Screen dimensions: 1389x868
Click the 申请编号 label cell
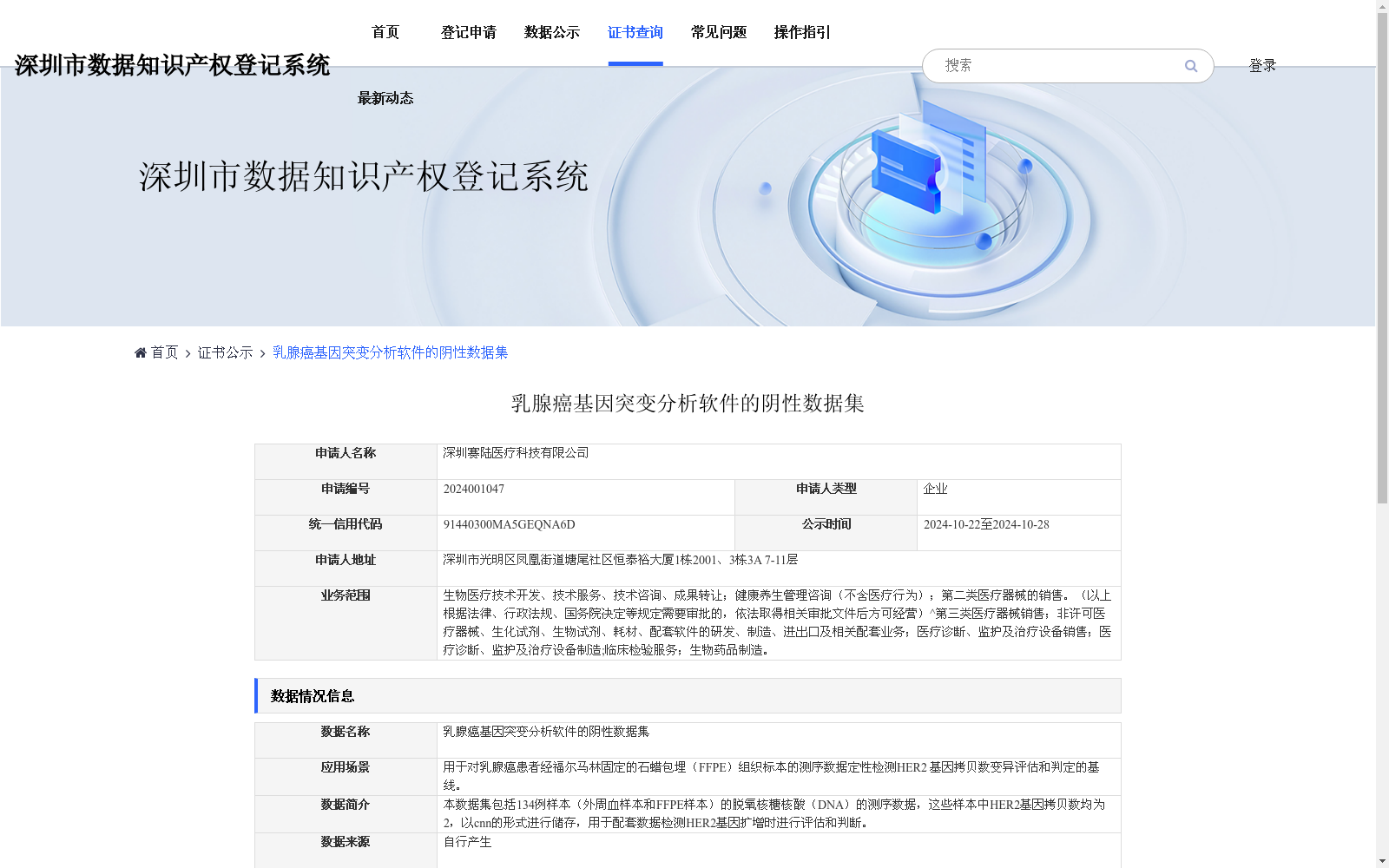click(x=346, y=497)
